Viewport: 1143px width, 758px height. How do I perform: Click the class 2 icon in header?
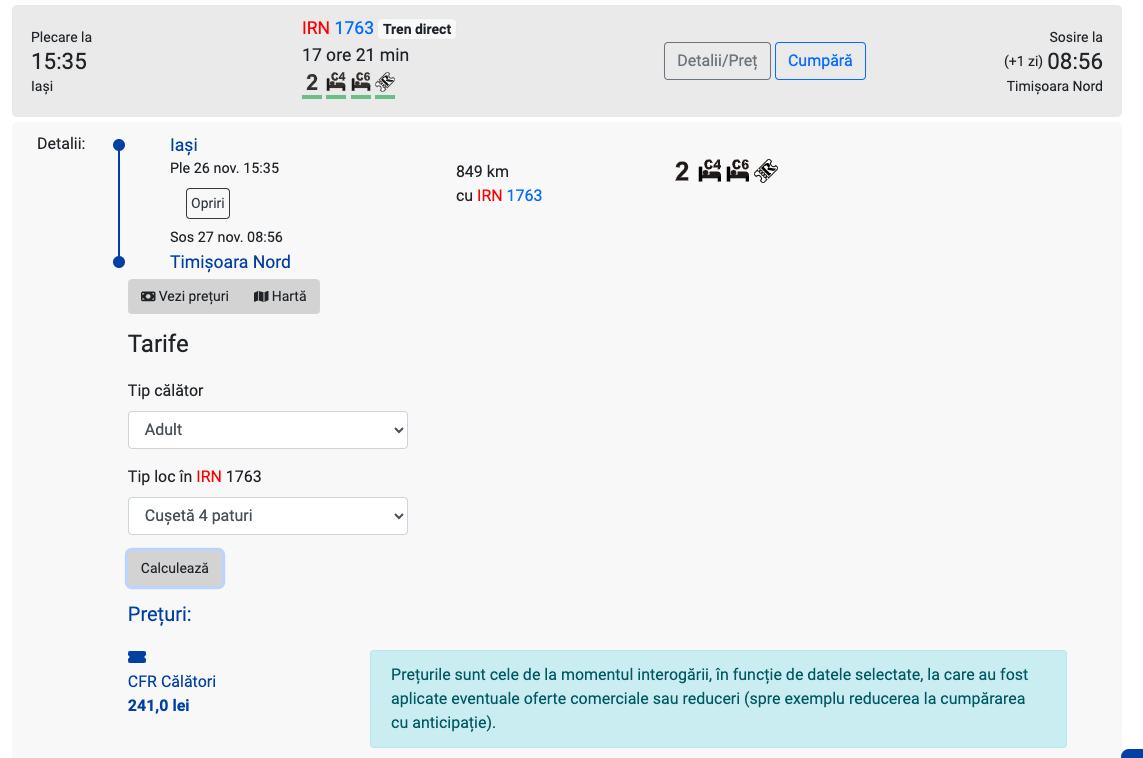(312, 82)
